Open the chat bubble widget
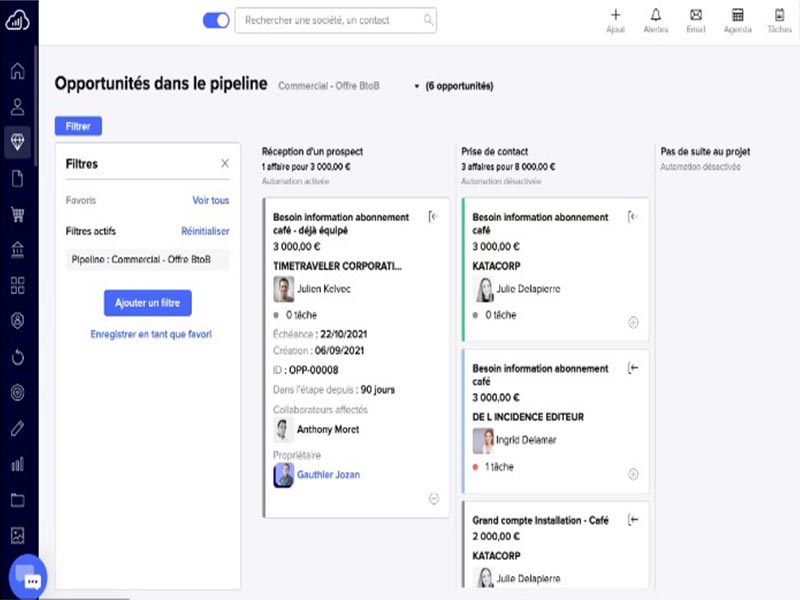Viewport: 800px width, 600px height. point(31,580)
